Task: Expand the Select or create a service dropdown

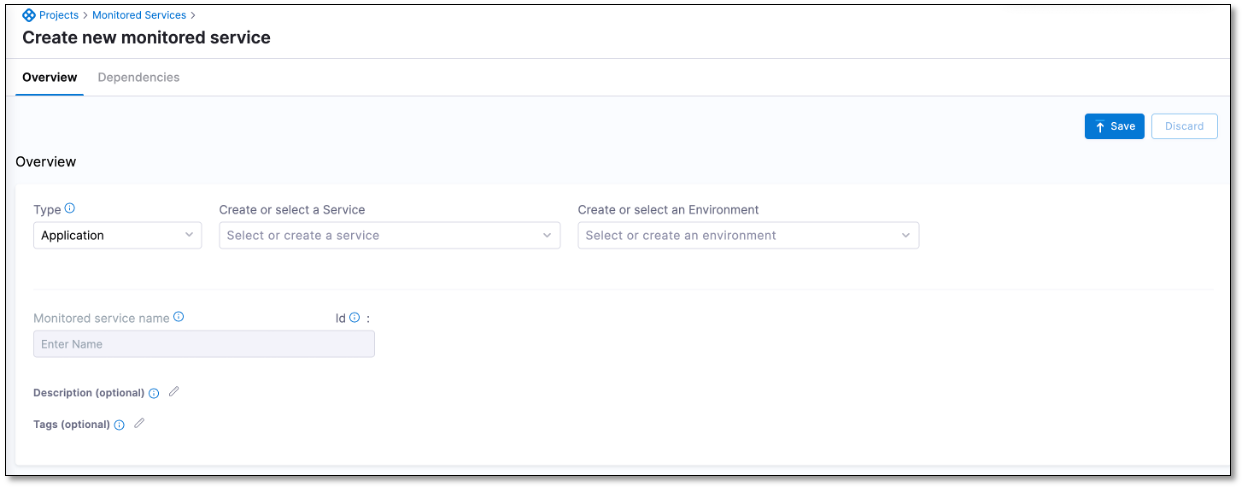Action: click(x=389, y=235)
